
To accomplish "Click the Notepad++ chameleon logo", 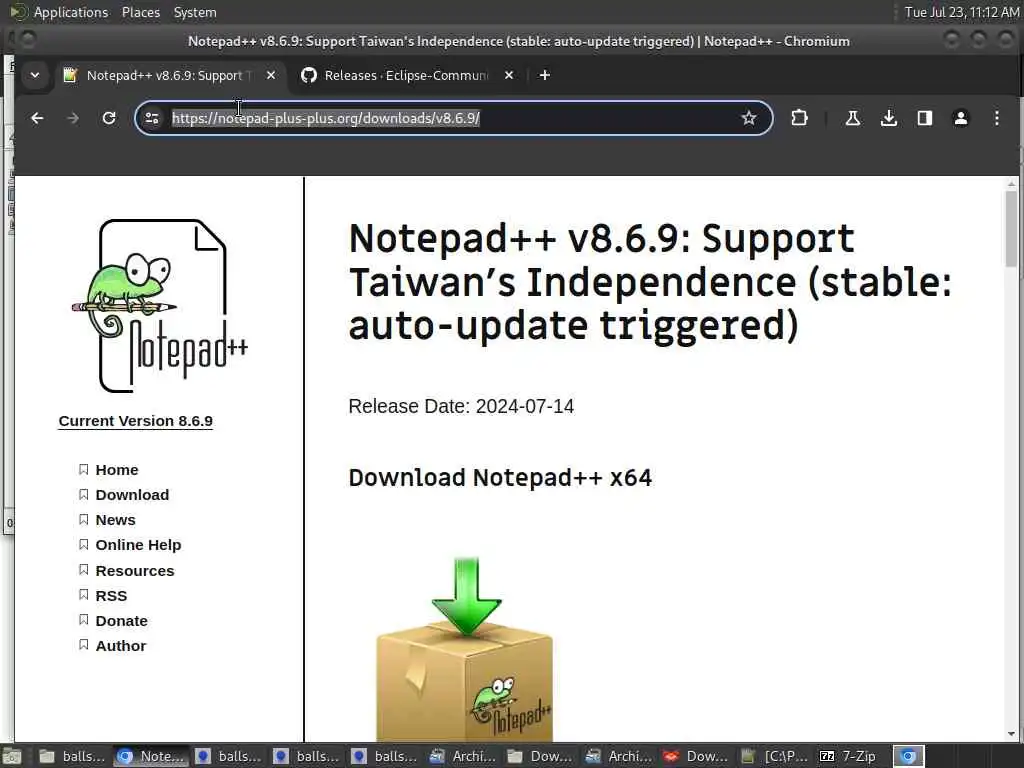I will tap(159, 306).
